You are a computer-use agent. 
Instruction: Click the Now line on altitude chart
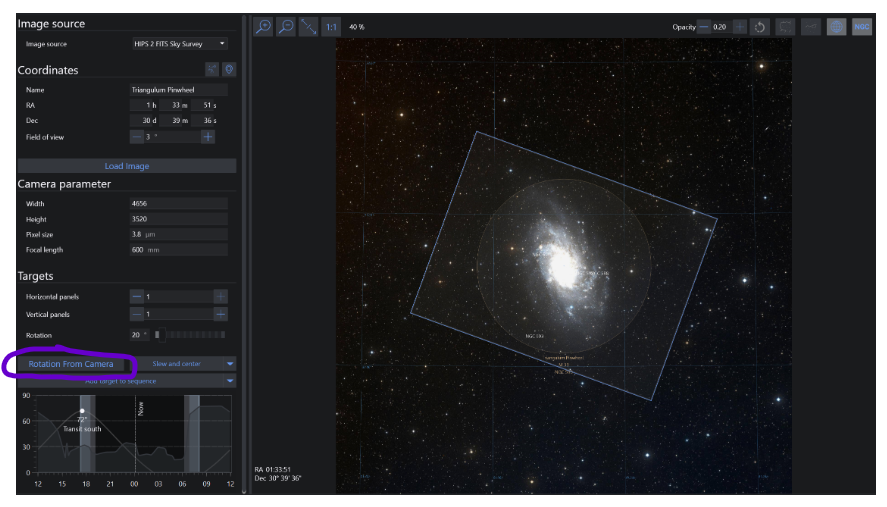pos(136,435)
